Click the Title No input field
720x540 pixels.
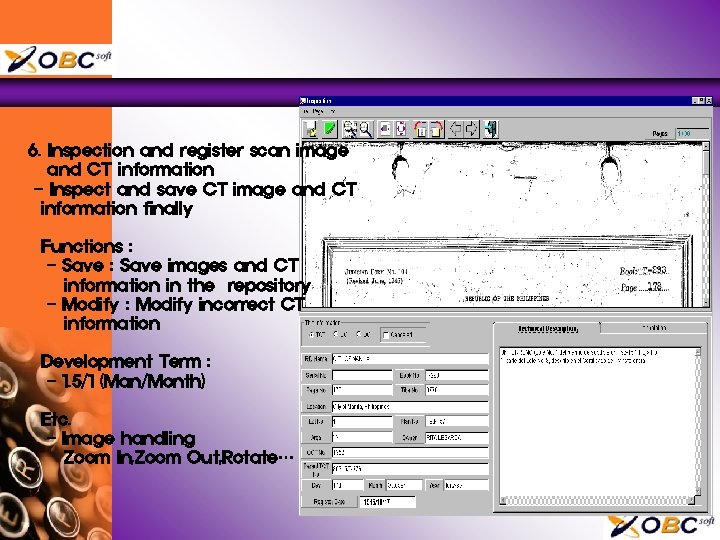click(457, 390)
